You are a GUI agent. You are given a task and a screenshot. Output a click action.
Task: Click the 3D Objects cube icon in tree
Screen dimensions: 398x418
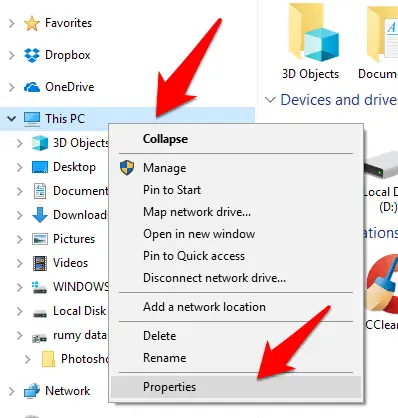(40, 143)
